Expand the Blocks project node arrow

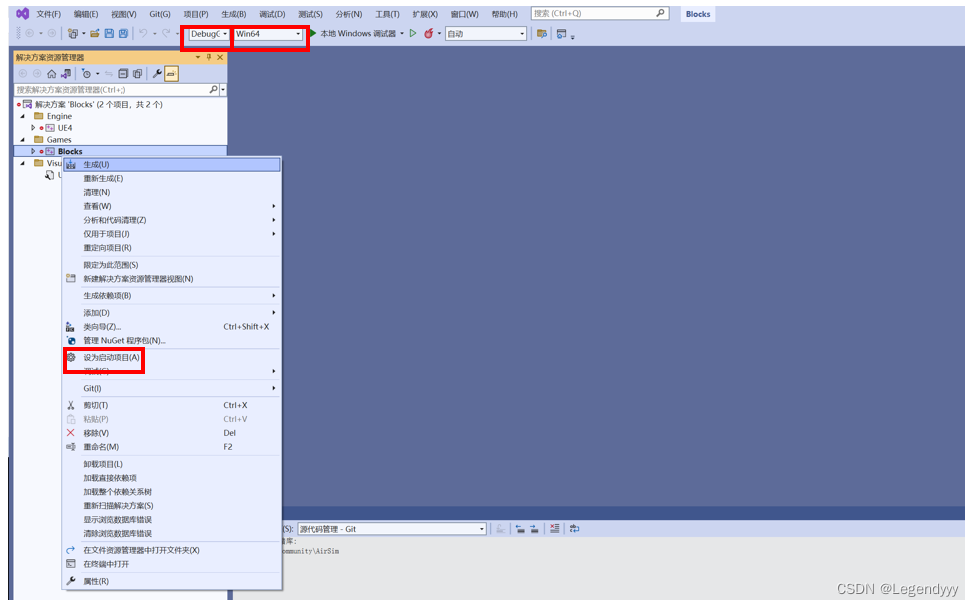tap(33, 152)
